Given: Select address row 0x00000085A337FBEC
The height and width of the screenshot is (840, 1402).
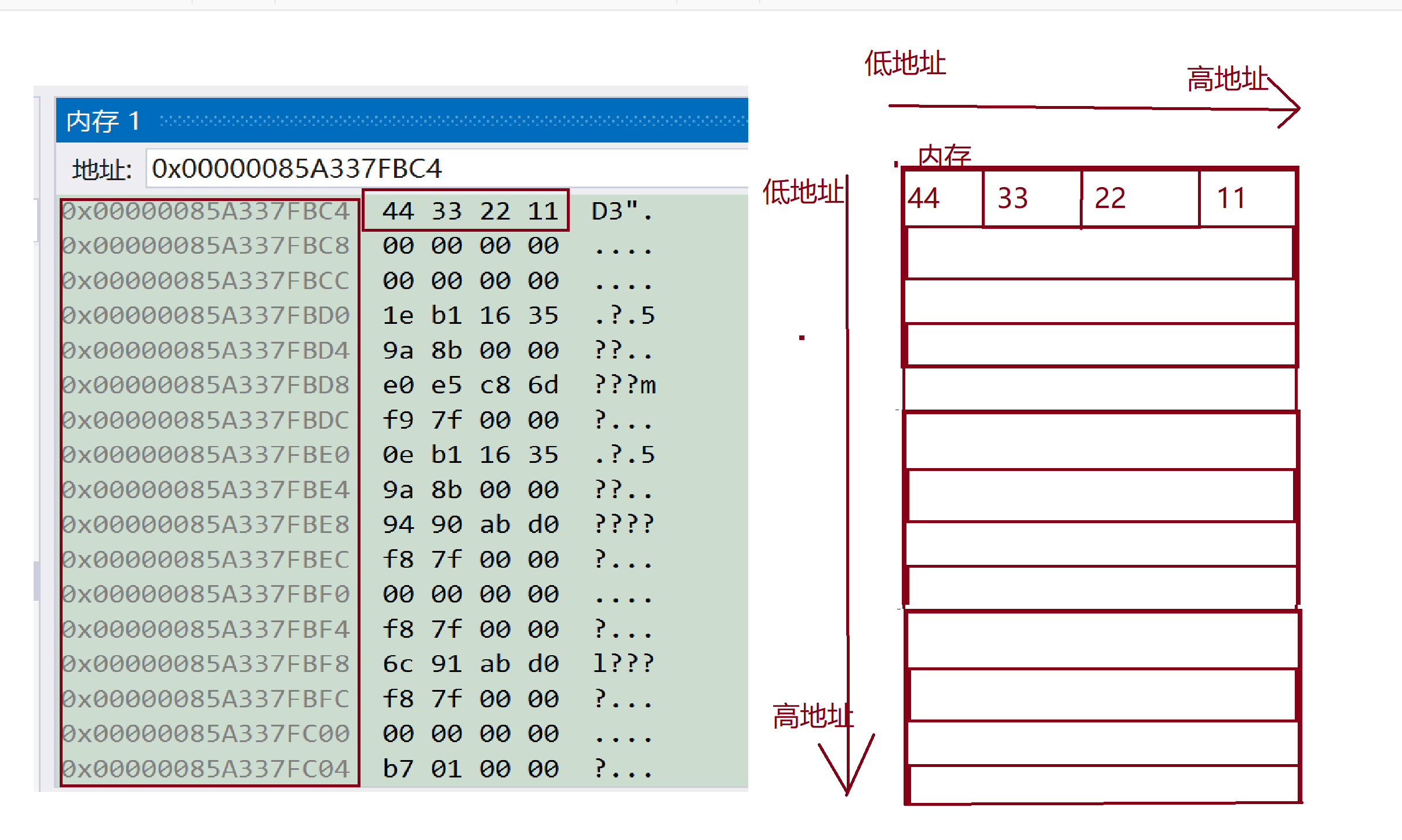Looking at the screenshot, I should (206, 560).
